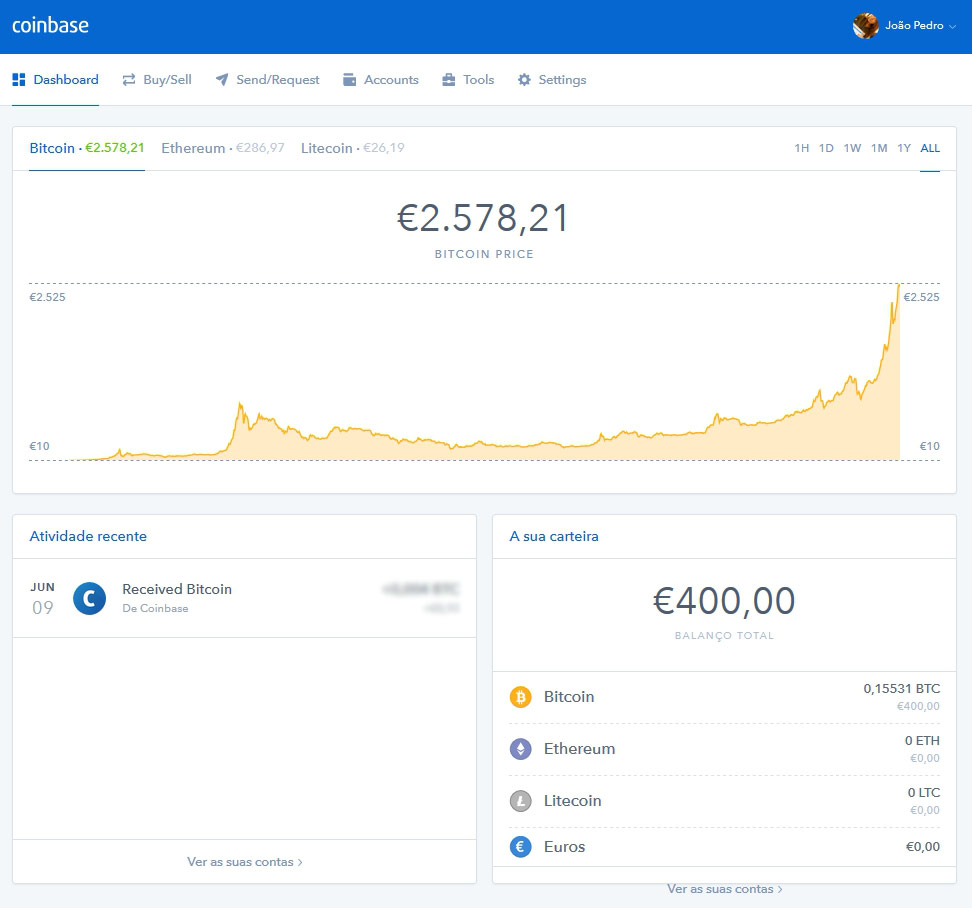
Task: Click the Accounts wallet icon
Action: [350, 79]
